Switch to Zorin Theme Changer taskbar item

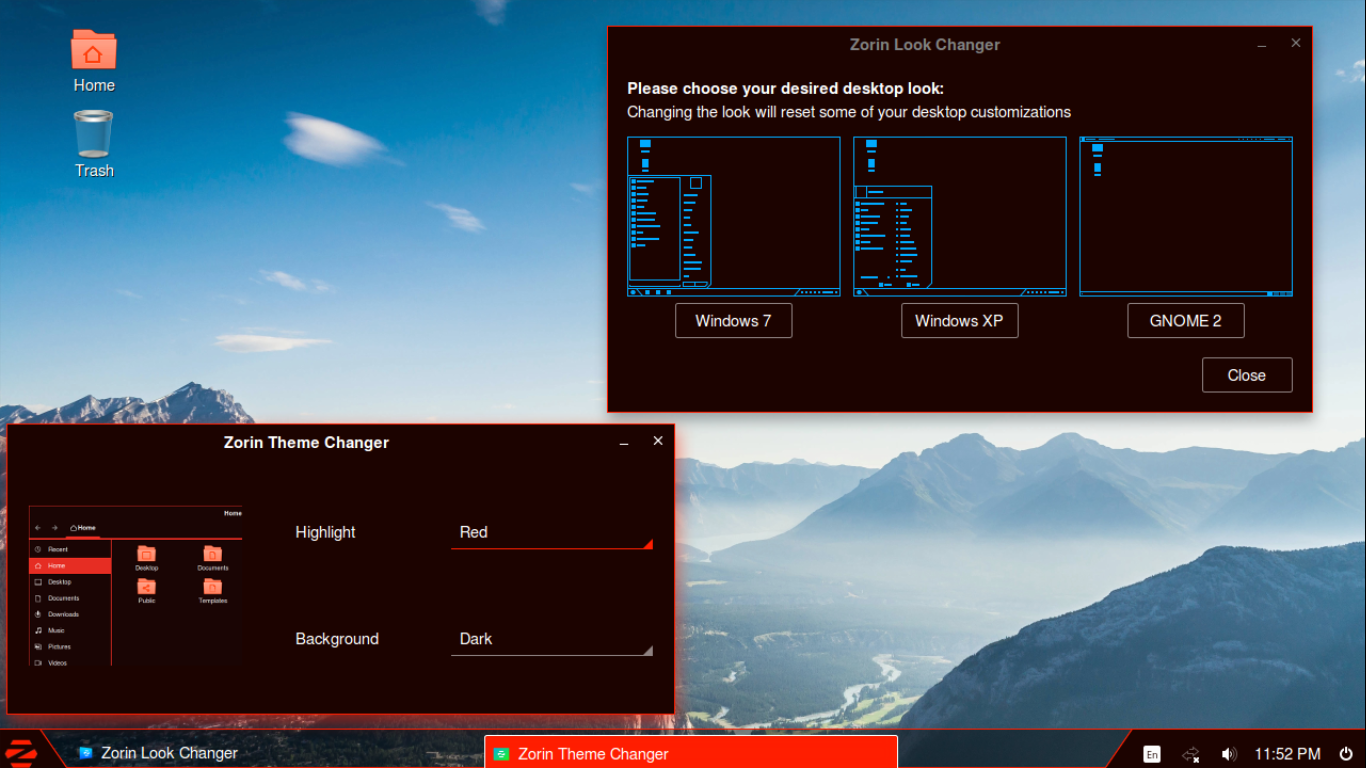click(691, 753)
